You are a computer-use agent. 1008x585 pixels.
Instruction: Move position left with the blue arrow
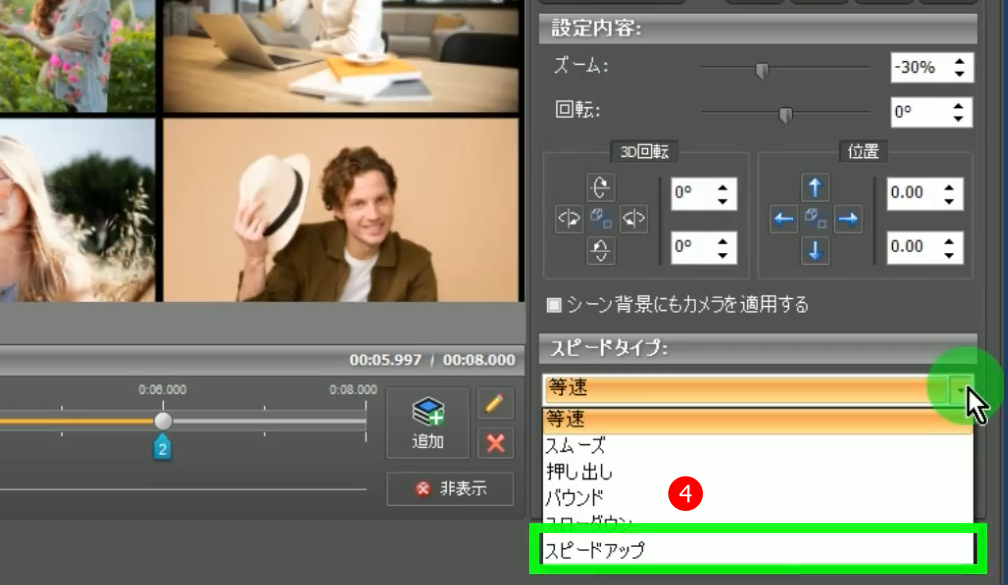click(x=784, y=220)
